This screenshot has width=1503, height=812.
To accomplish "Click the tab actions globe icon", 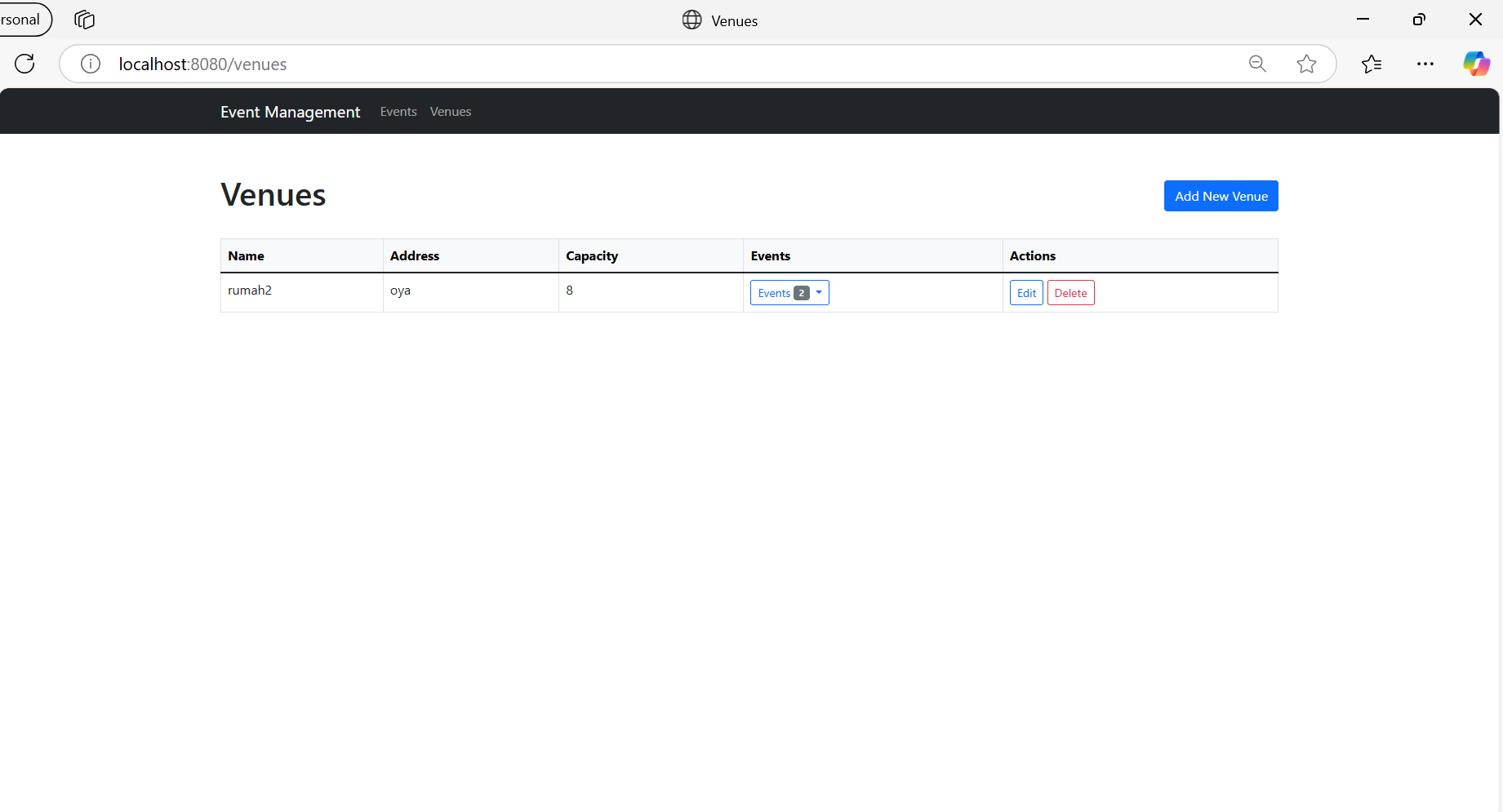I will coord(691,20).
